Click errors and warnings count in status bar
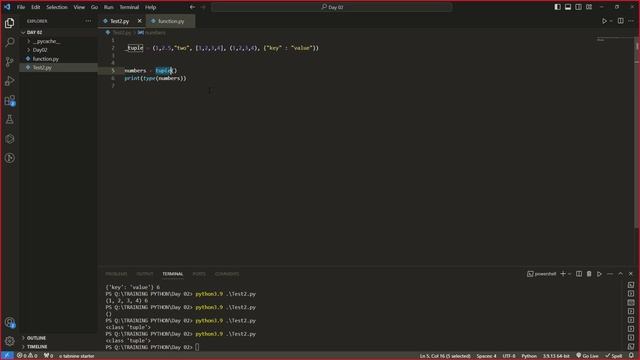This screenshot has height=360, width=640. pyautogui.click(x=27, y=356)
